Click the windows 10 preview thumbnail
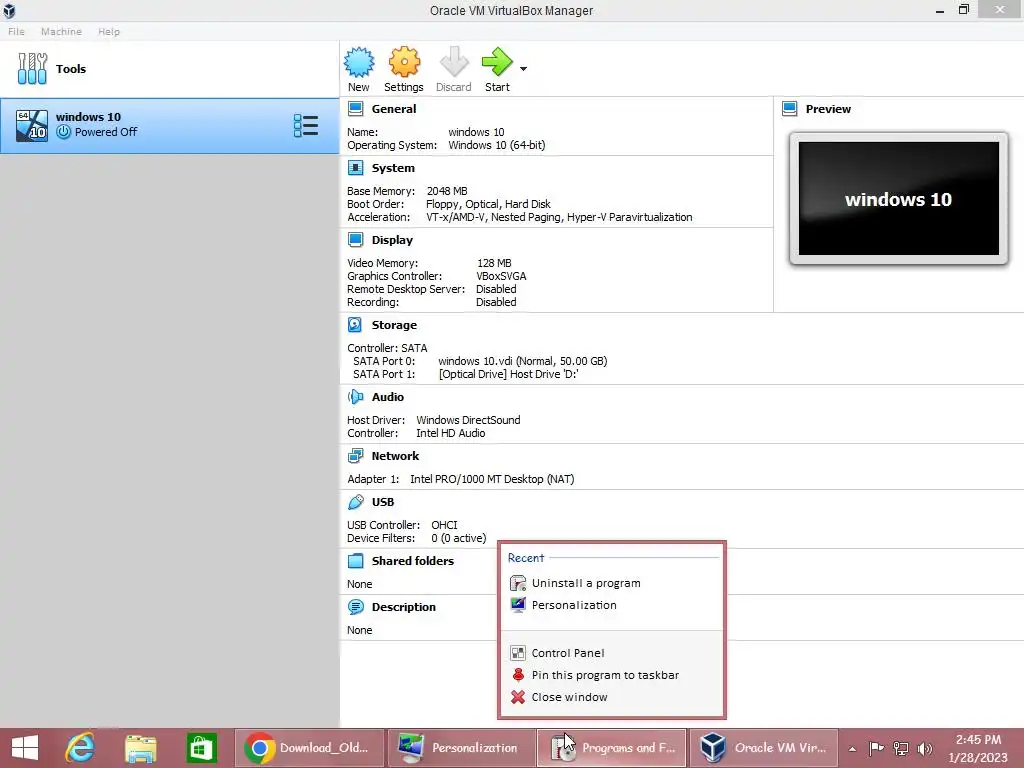1024x768 pixels. pyautogui.click(x=899, y=199)
